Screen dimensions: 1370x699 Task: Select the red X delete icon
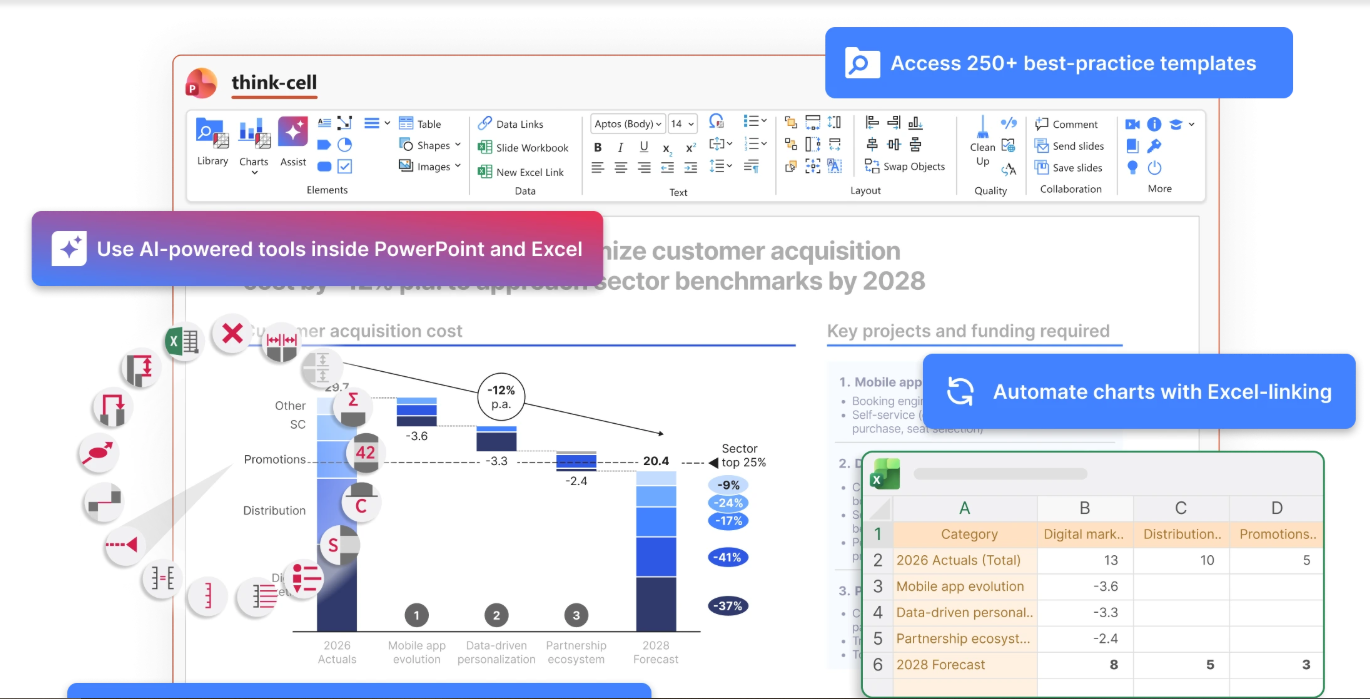click(x=233, y=333)
